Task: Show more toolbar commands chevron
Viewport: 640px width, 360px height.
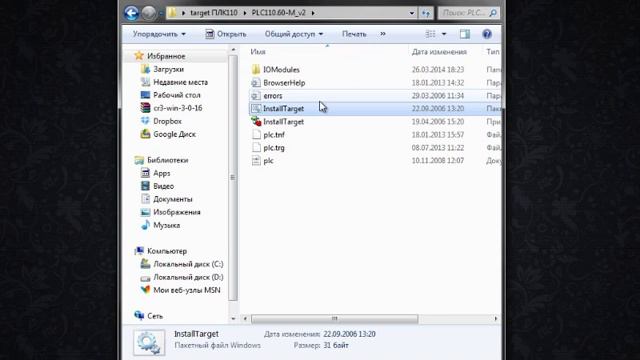Action: coord(383,34)
